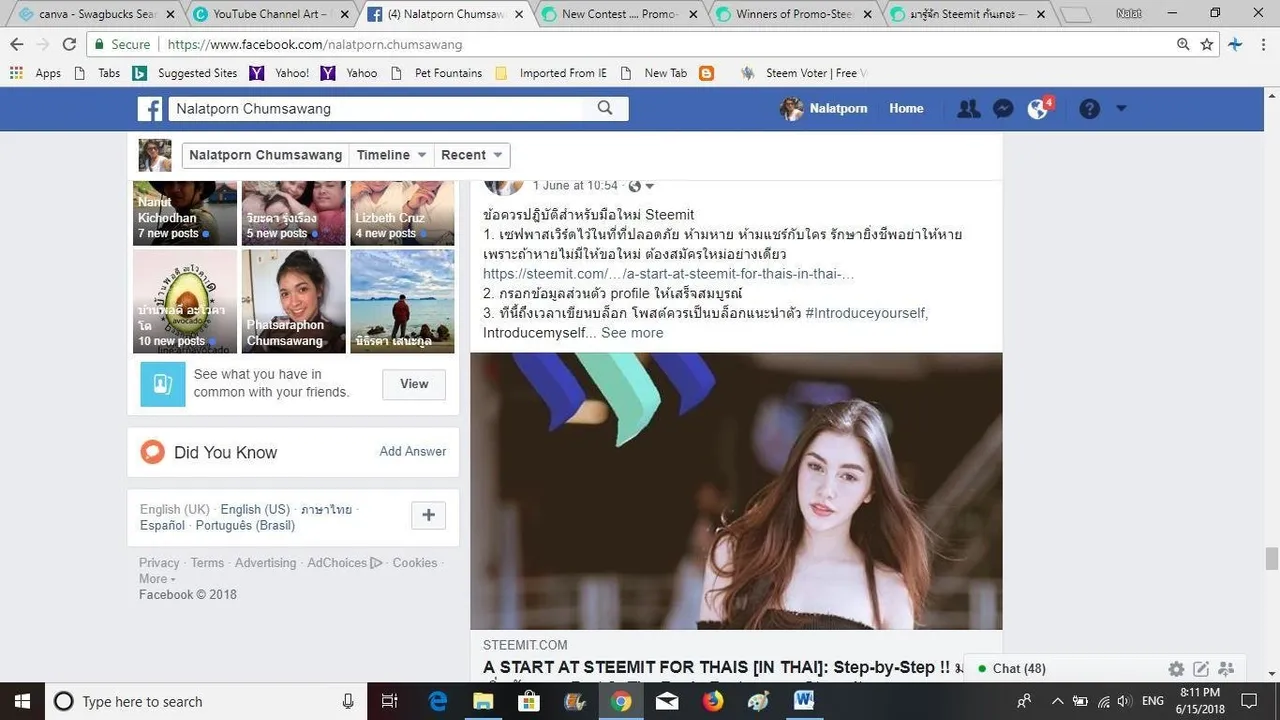Open the Messenger icon
The width and height of the screenshot is (1280, 720).
point(1003,109)
